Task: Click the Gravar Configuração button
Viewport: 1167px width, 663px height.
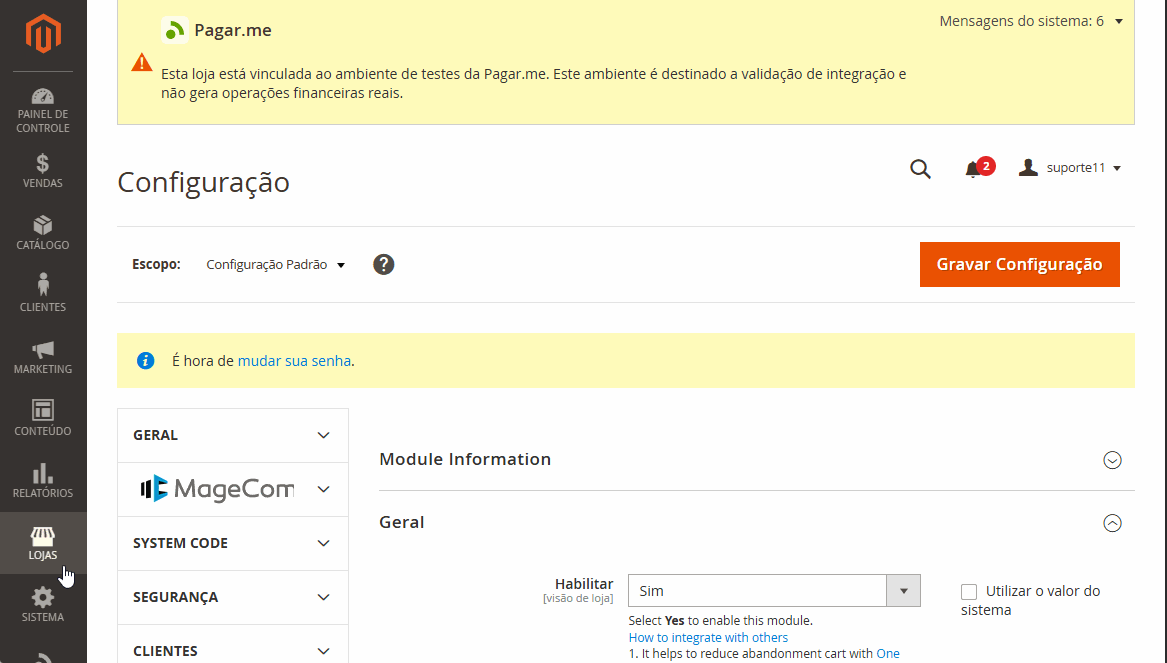Action: coord(1019,265)
